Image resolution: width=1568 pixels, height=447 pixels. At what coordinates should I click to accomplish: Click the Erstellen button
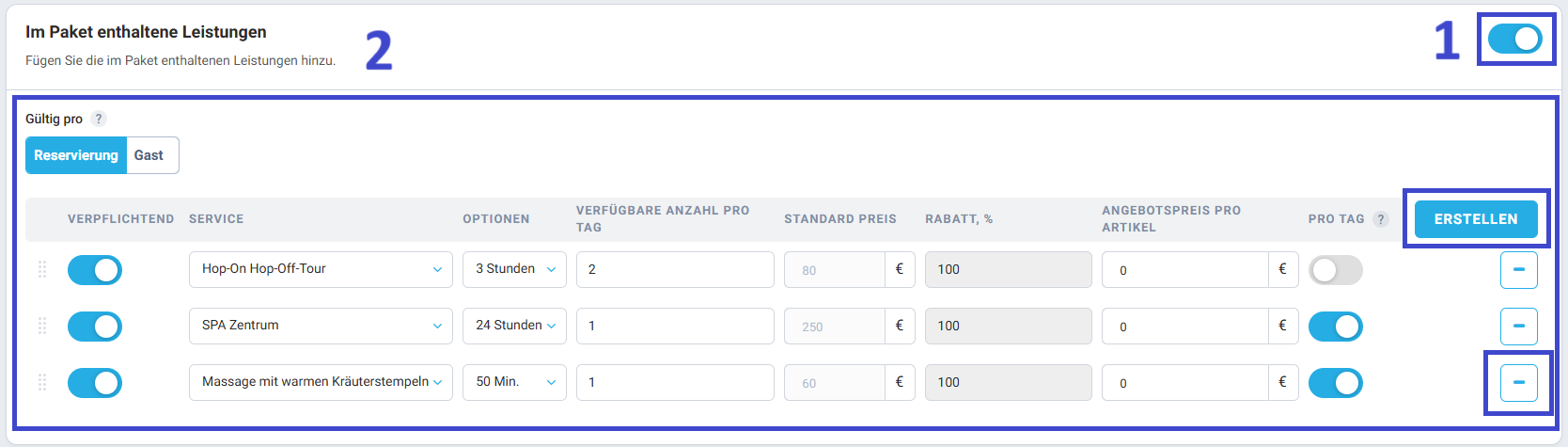(1476, 219)
